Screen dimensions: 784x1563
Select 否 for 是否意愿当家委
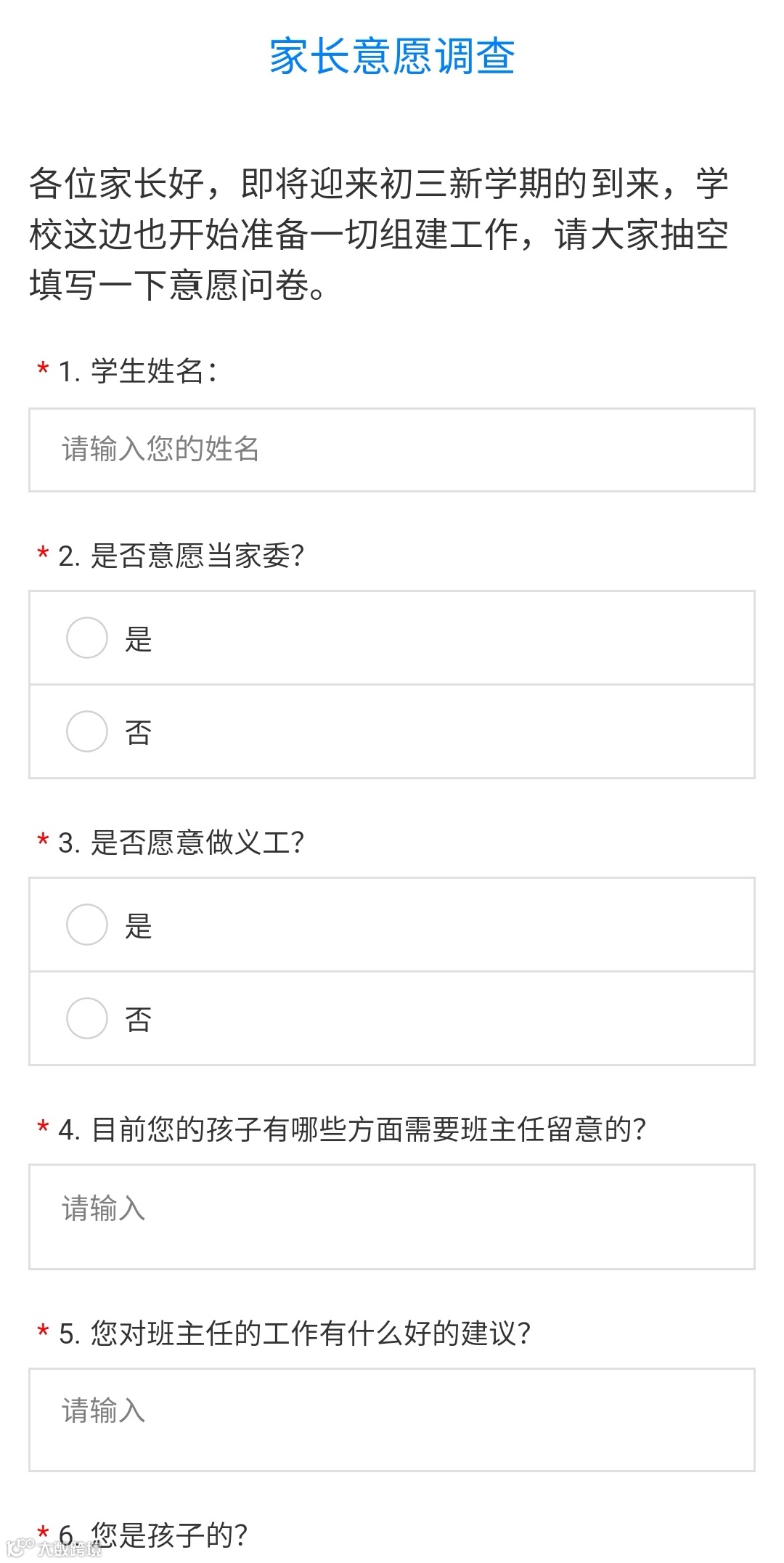point(87,731)
